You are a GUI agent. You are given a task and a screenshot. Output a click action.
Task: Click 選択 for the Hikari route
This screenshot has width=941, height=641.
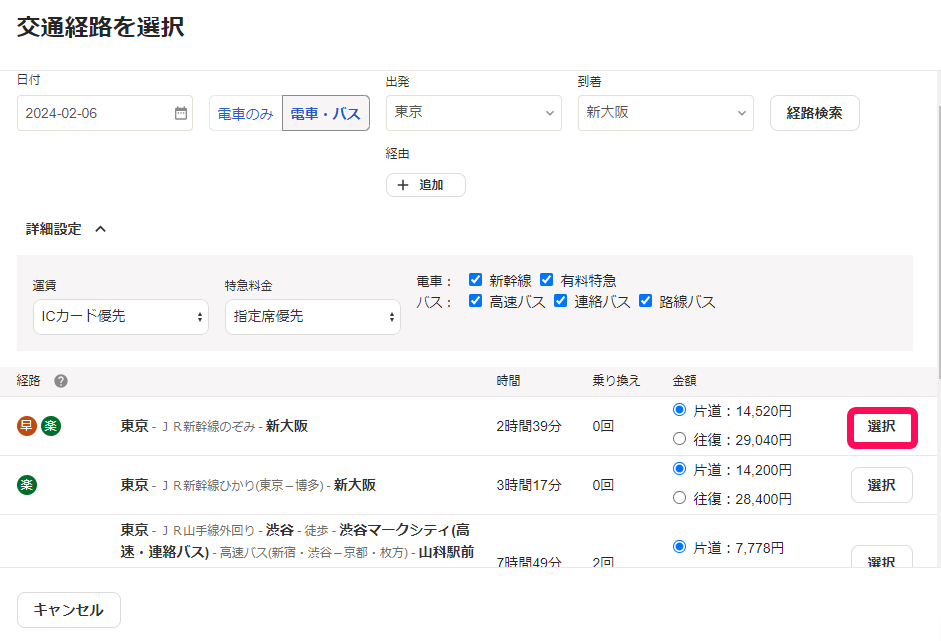882,485
